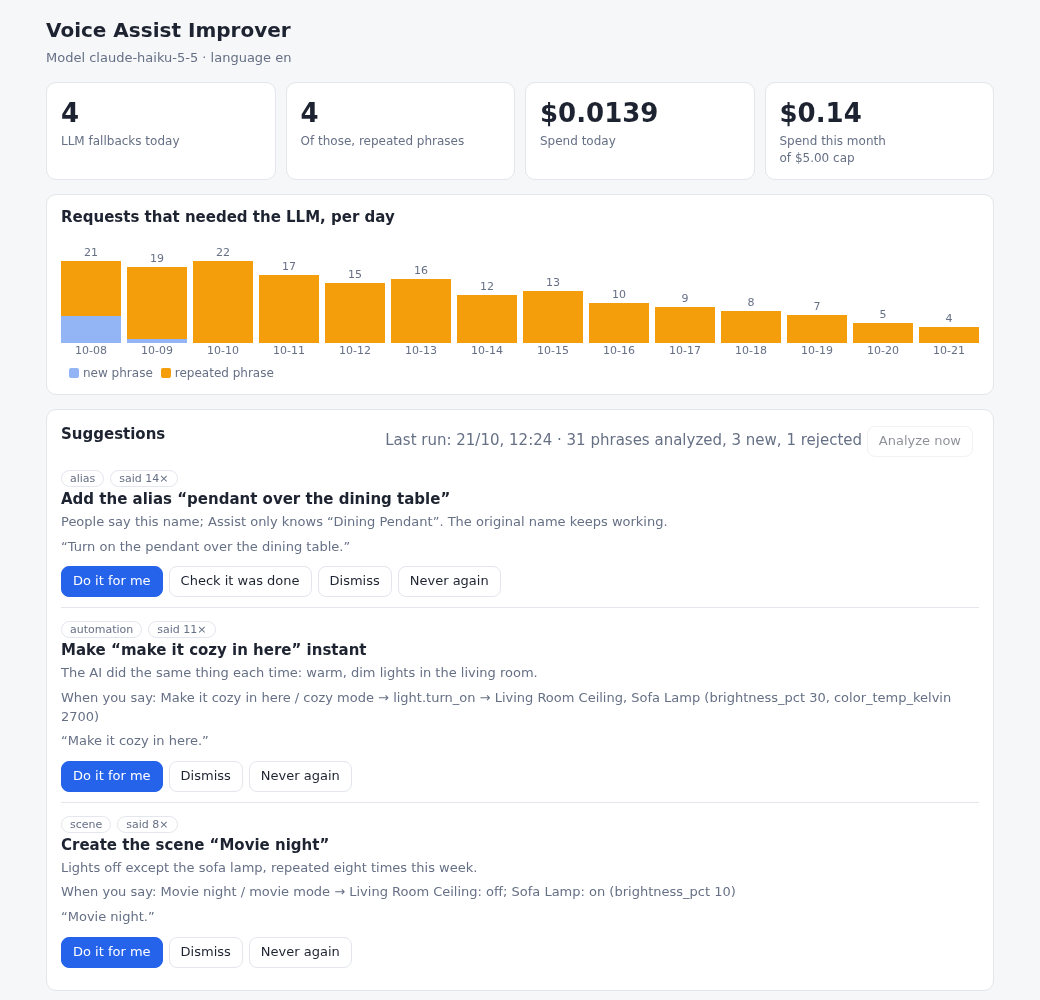The width and height of the screenshot is (1040, 1000).
Task: Click Never again for Movie night scene
Action: pyautogui.click(x=300, y=952)
